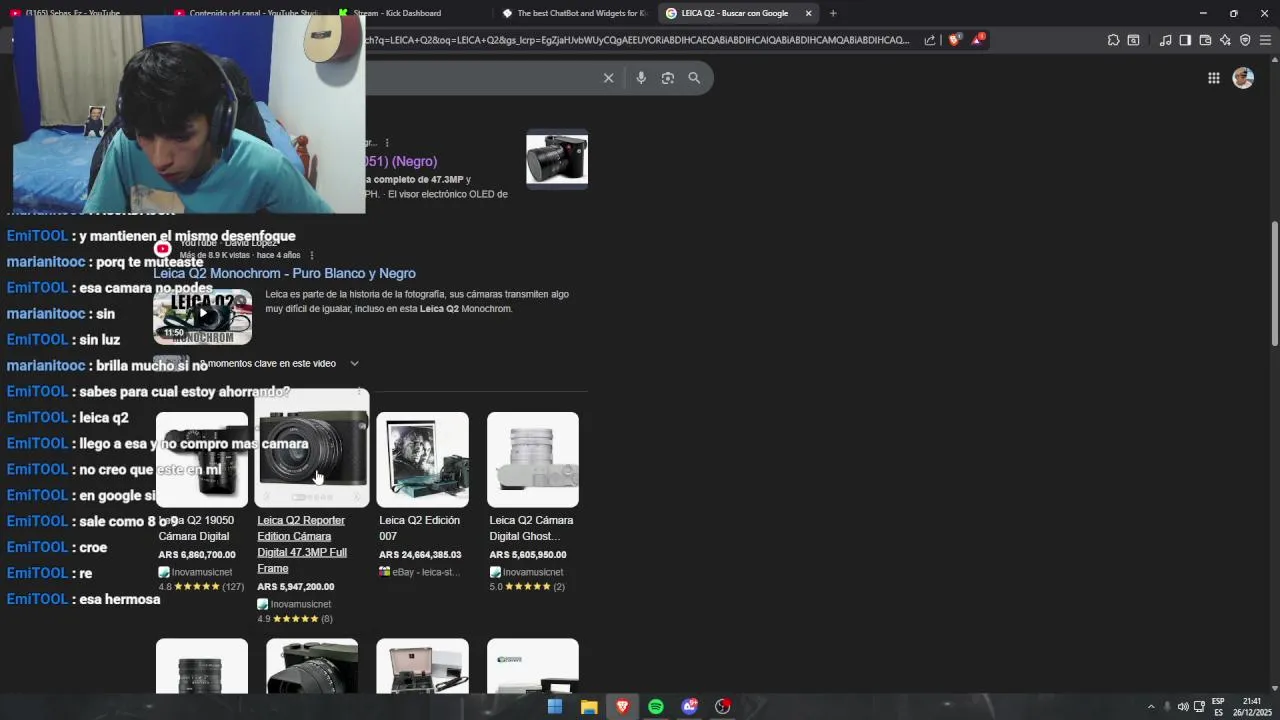Play the Leica Q2 Monochrom video thumbnail
Image resolution: width=1280 pixels, height=720 pixels.
202,317
